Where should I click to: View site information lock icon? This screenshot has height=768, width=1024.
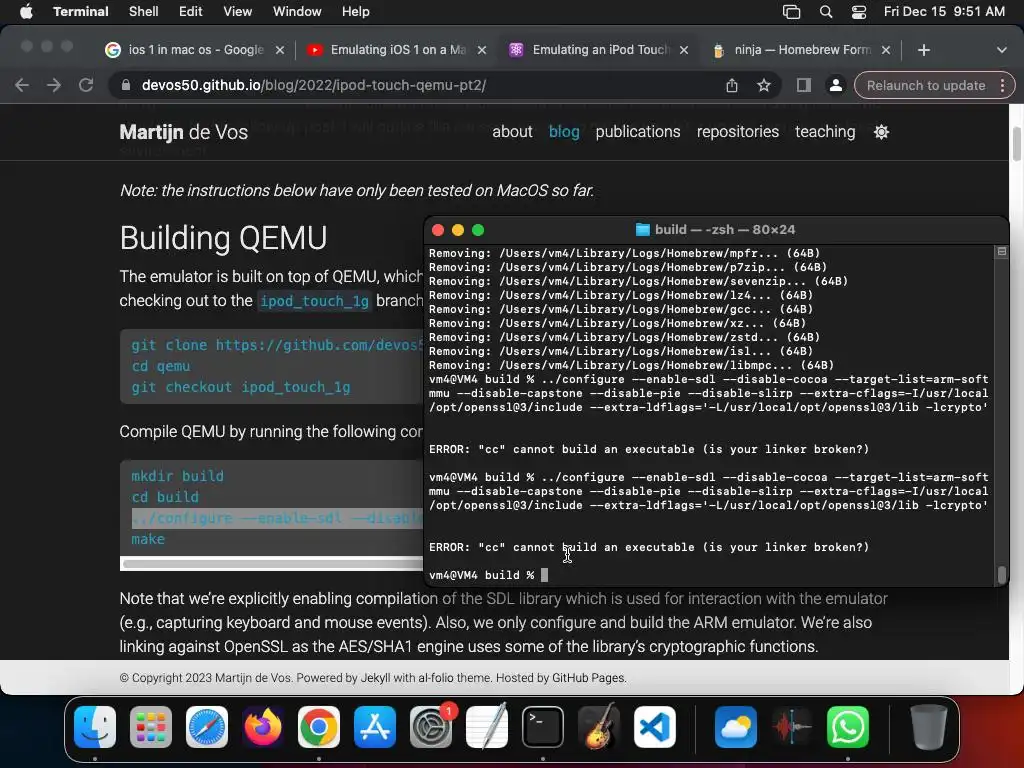pos(126,85)
